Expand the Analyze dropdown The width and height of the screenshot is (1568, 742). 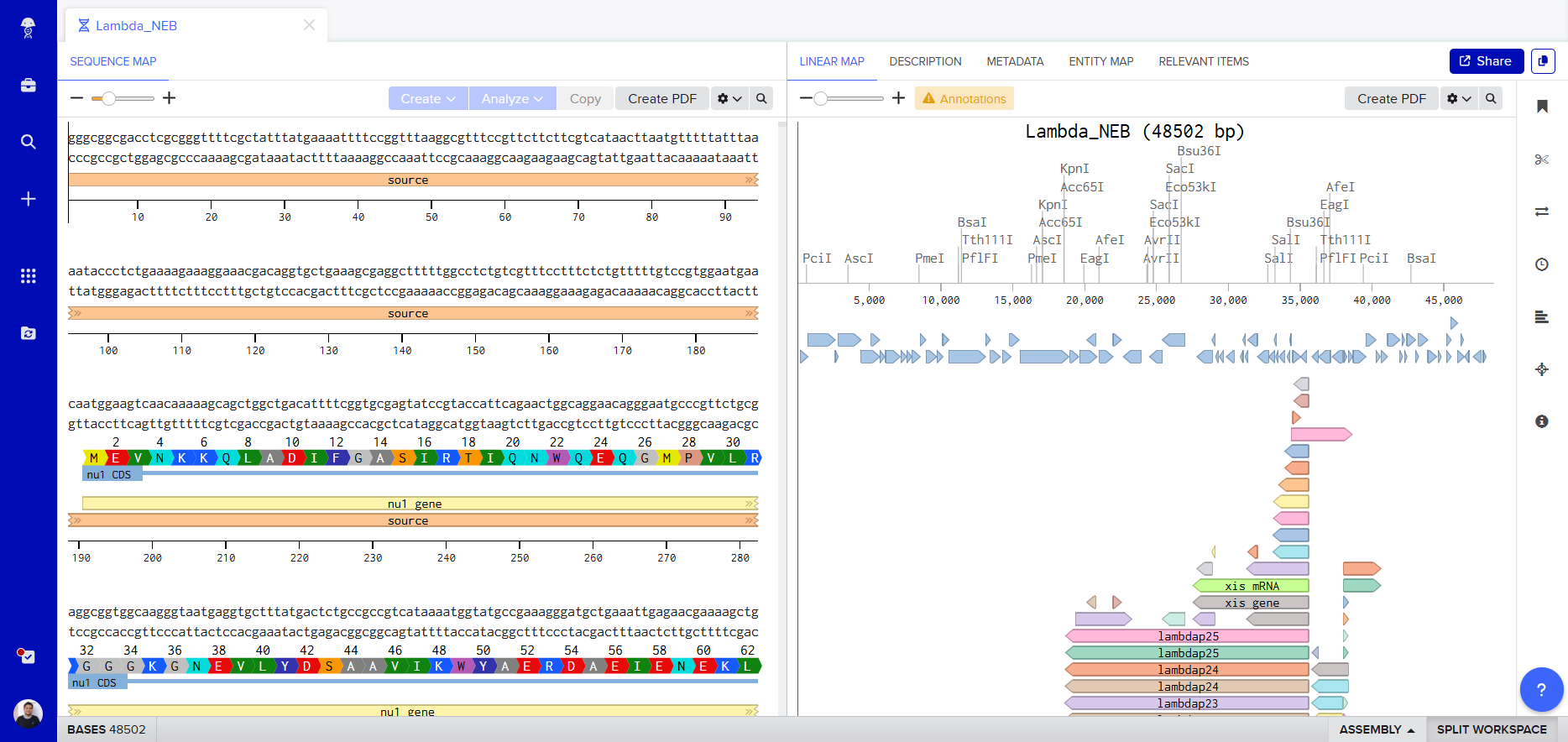click(512, 99)
